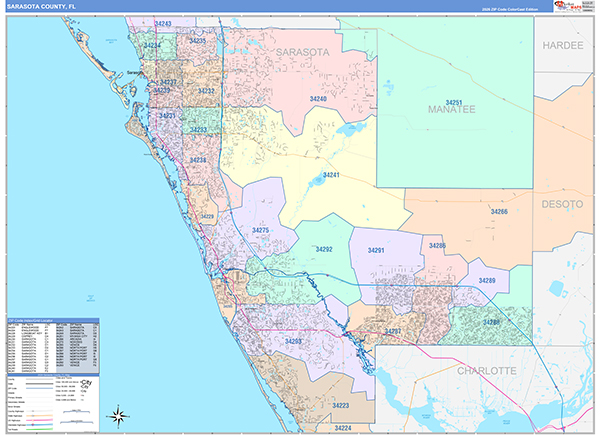
Task: Click the 'City' size sample in the legend
Action: (86, 383)
